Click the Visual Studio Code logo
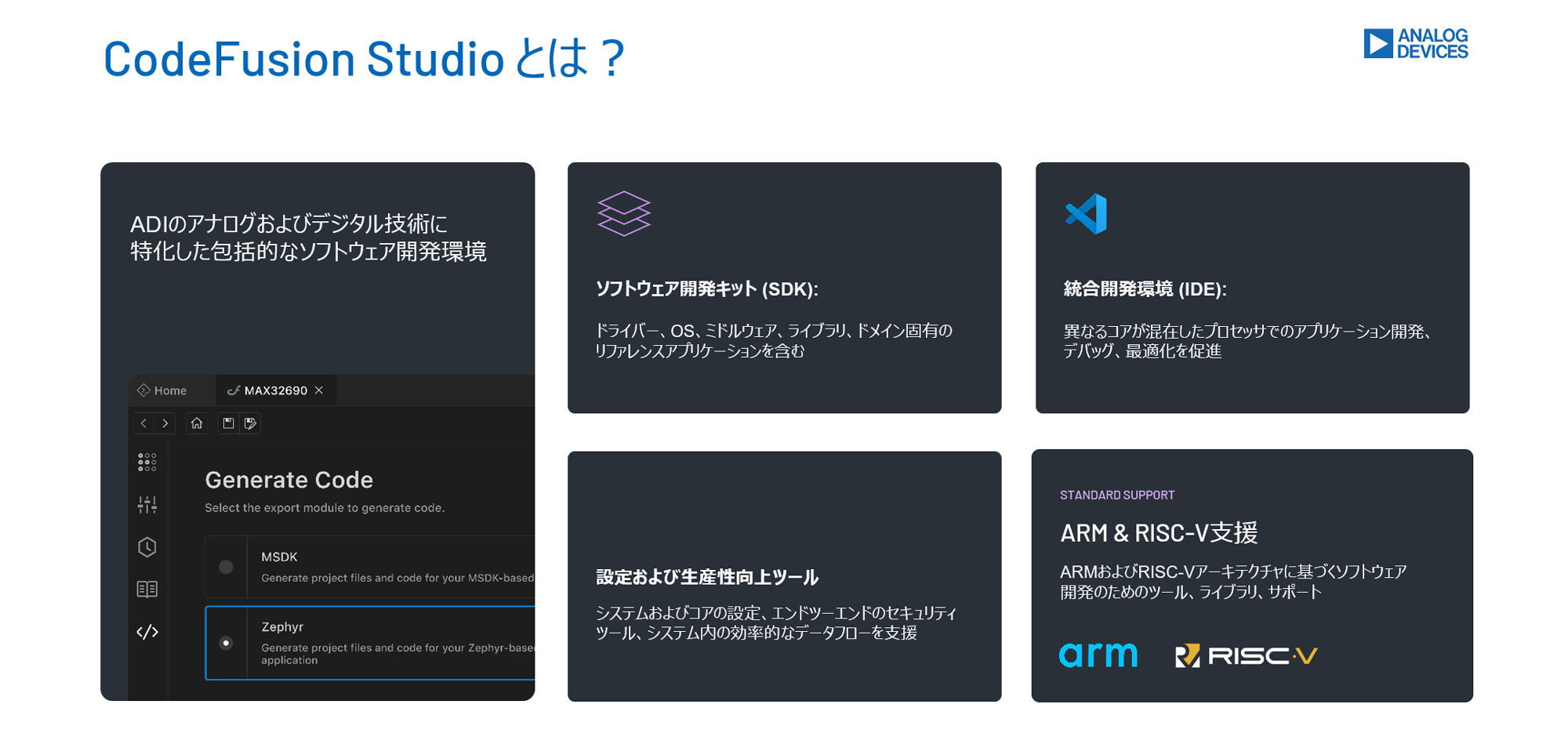This screenshot has height=733, width=1568. tap(1086, 213)
